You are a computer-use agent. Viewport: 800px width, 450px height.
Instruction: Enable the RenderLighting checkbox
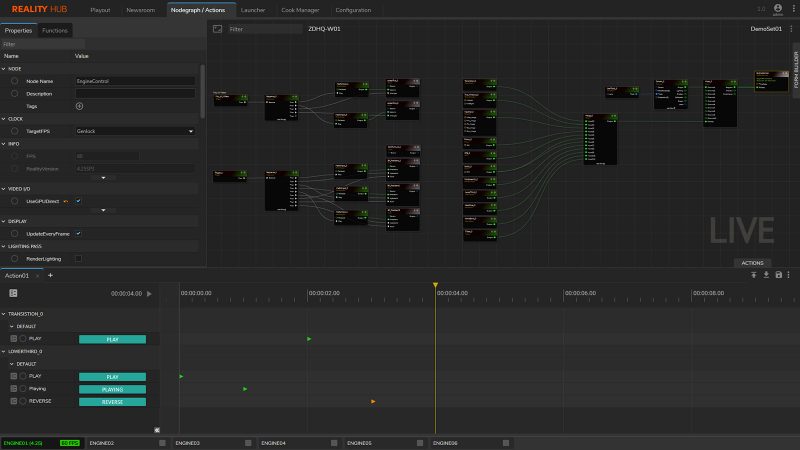(79, 259)
